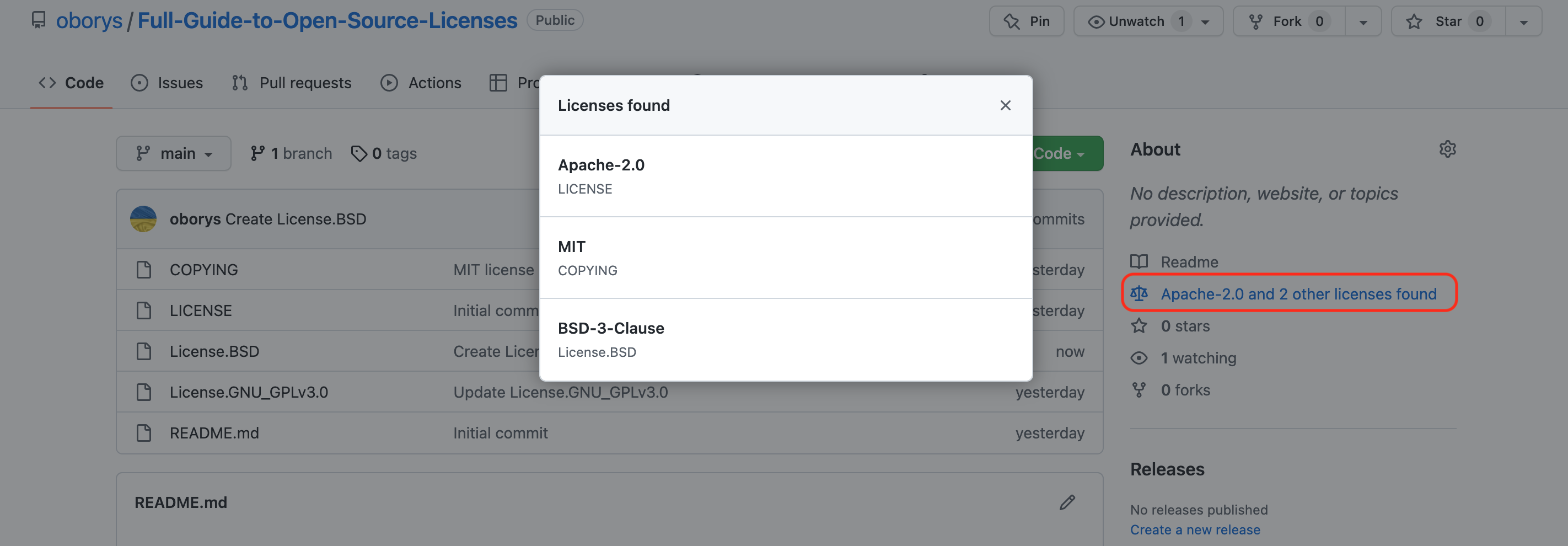The width and height of the screenshot is (1568, 546).
Task: Click the branch icon beside 1 branch
Action: [257, 153]
